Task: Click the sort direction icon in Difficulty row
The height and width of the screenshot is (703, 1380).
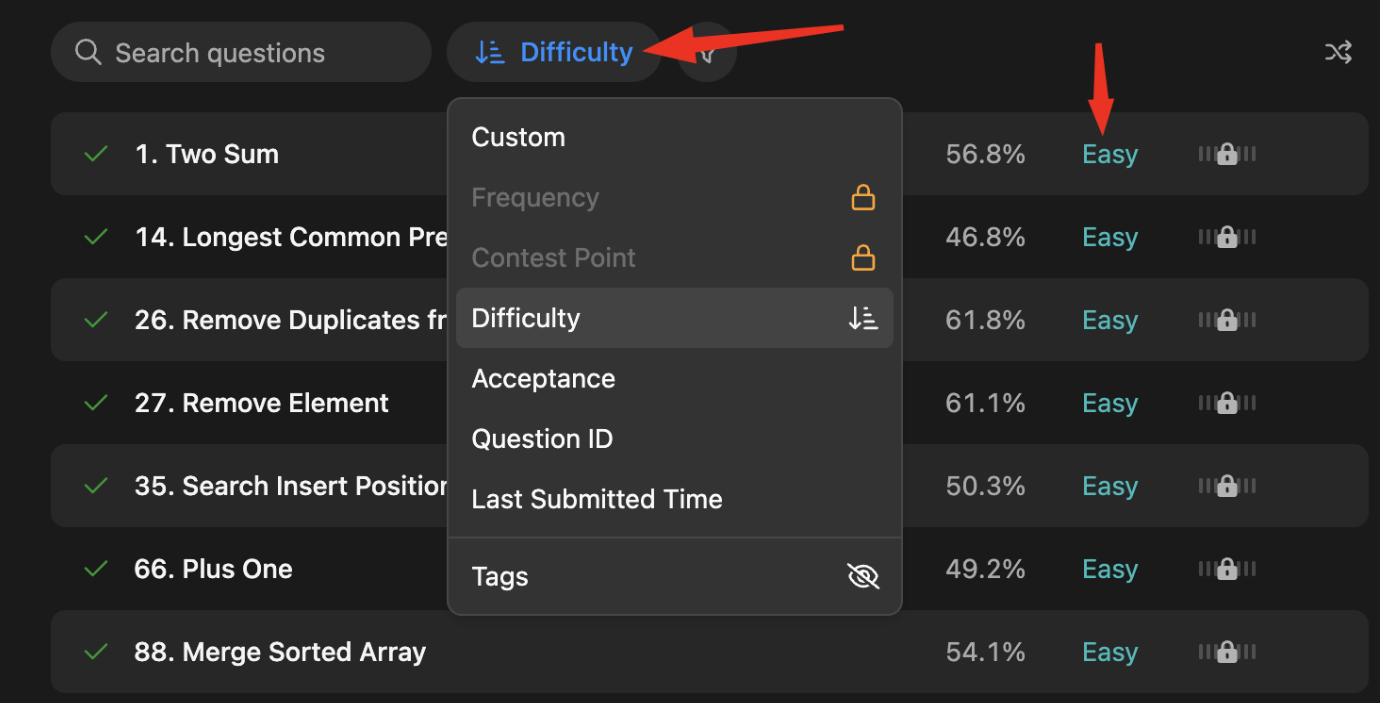Action: click(862, 318)
